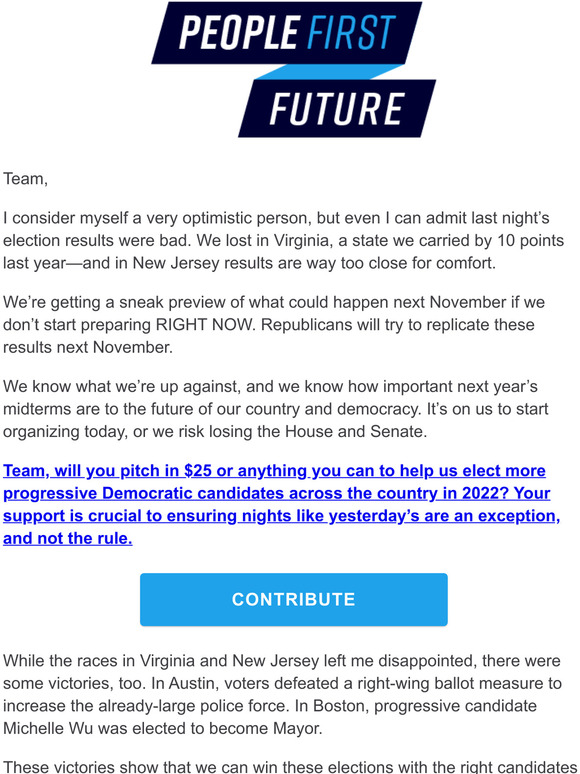This screenshot has height=774, width=580.
Task: Click the paragraph starting 'I consider myself'
Action: point(283,240)
